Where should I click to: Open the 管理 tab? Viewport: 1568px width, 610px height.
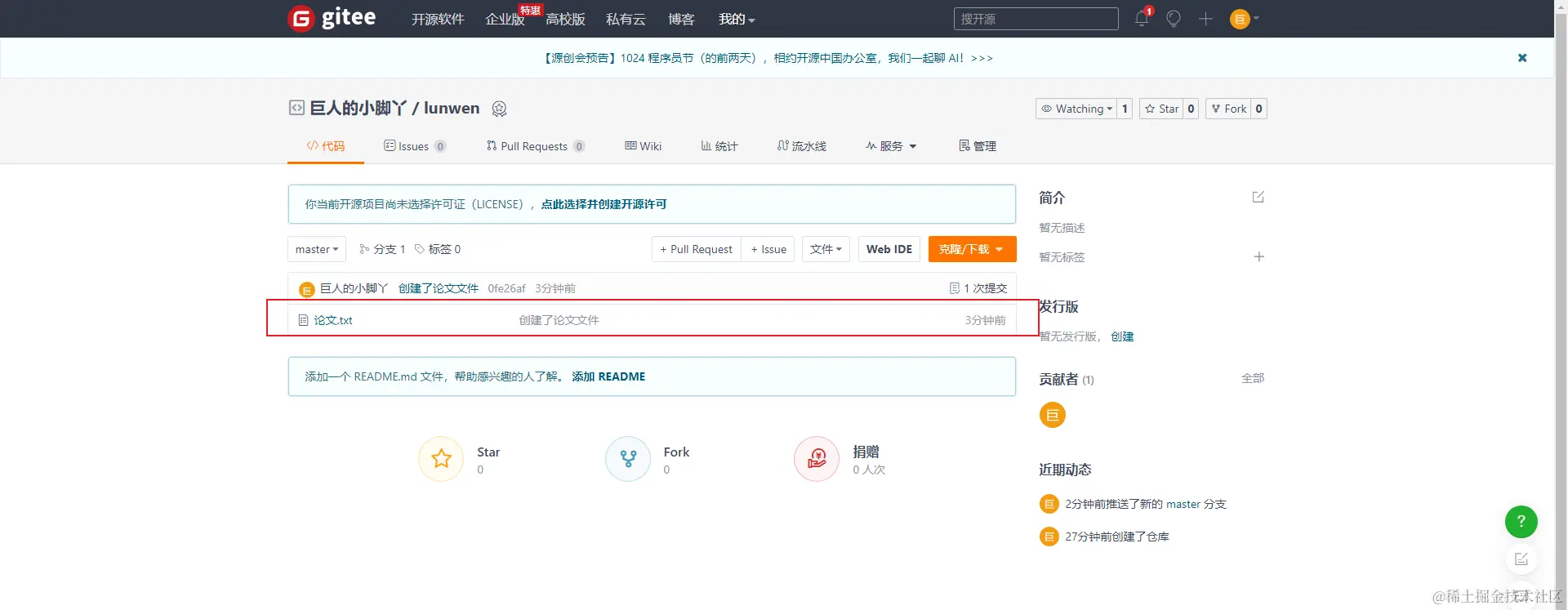[x=978, y=146]
